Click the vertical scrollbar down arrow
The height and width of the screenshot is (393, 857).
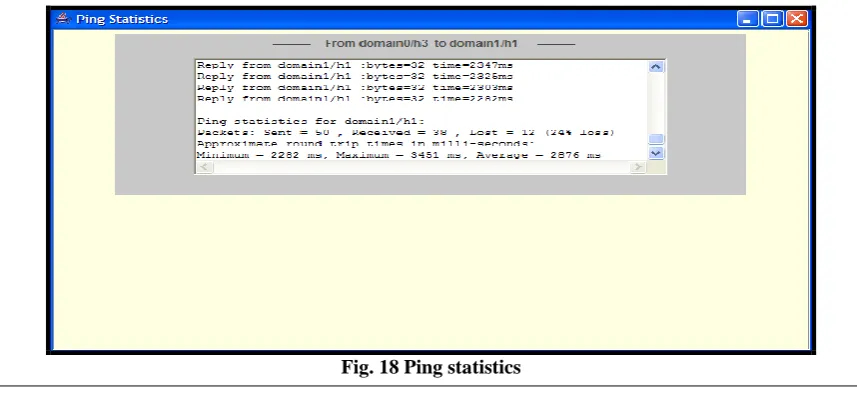pos(656,153)
